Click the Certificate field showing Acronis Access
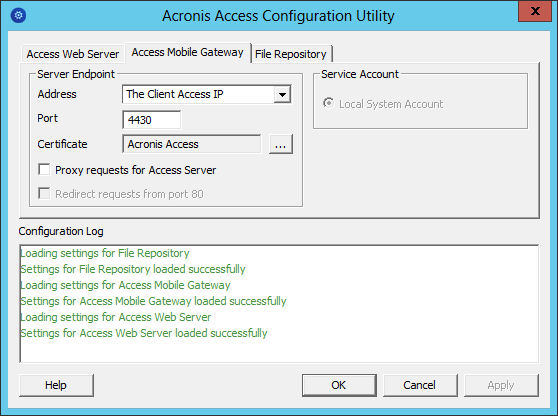The height and width of the screenshot is (416, 558). (x=191, y=144)
